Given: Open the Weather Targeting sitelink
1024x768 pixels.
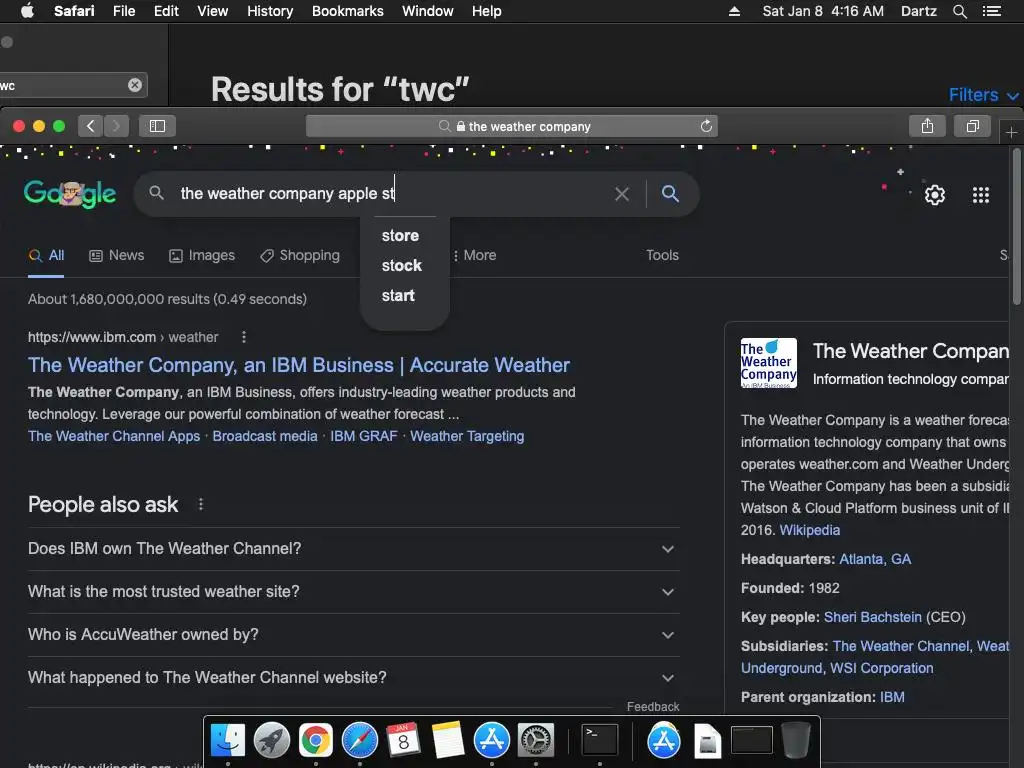Looking at the screenshot, I should pos(467,436).
